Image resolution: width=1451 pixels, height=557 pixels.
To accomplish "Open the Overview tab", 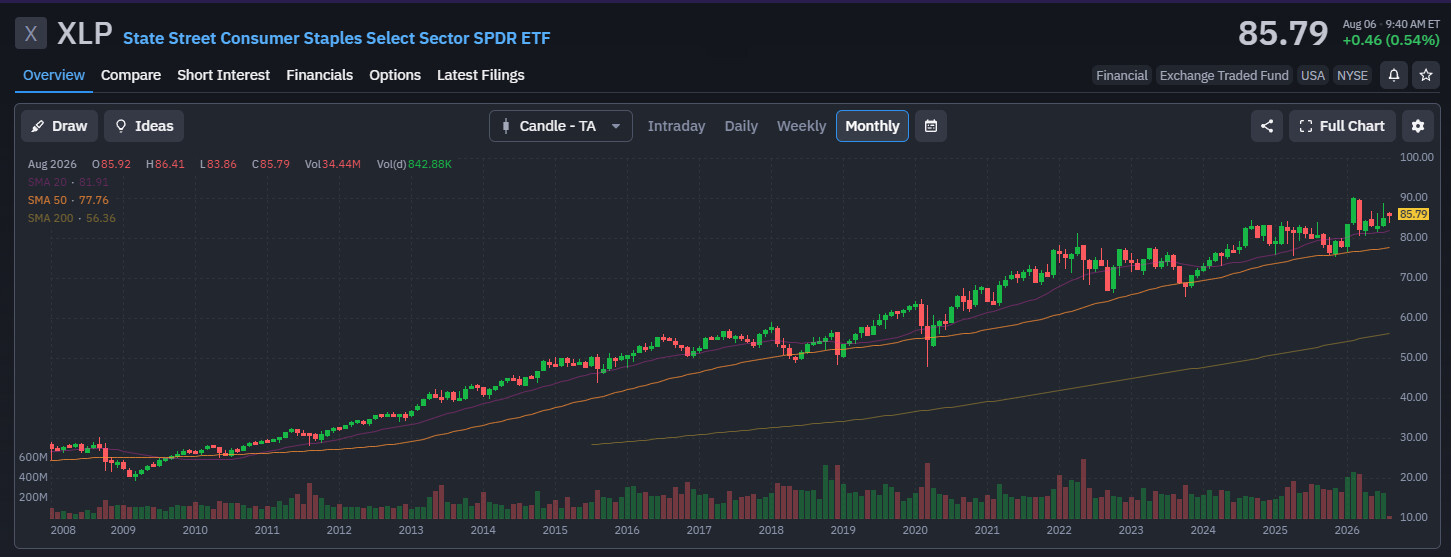I will coord(54,75).
